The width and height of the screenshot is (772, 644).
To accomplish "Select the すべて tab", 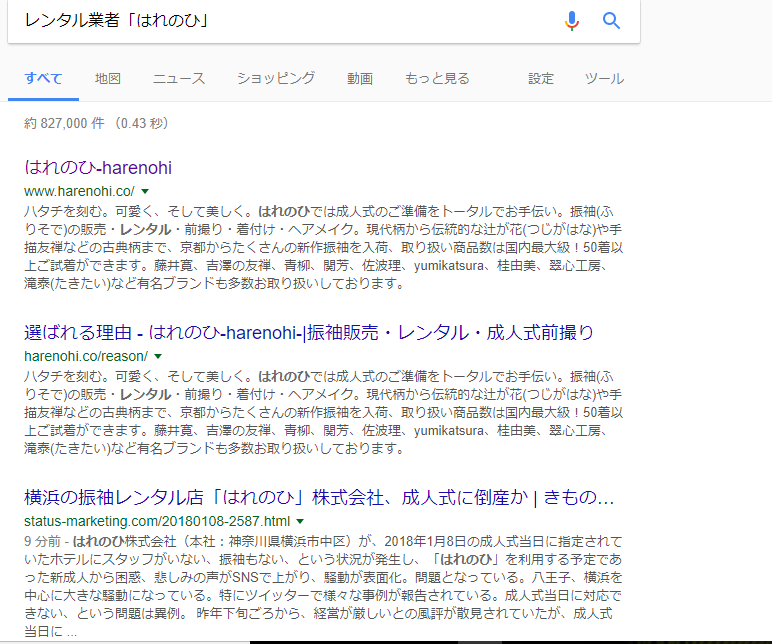I will pyautogui.click(x=43, y=78).
